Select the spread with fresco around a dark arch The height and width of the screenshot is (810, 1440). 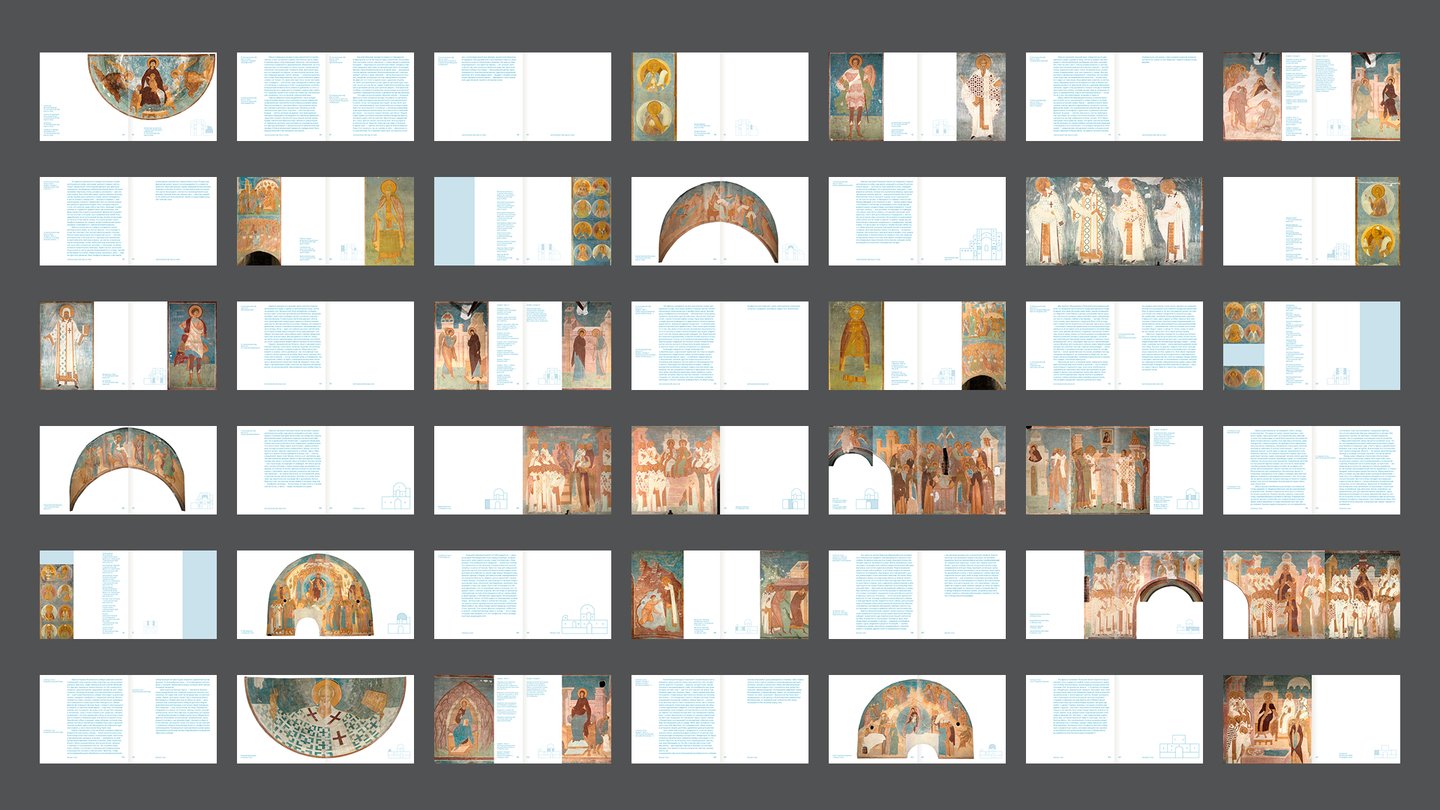tap(1115, 595)
